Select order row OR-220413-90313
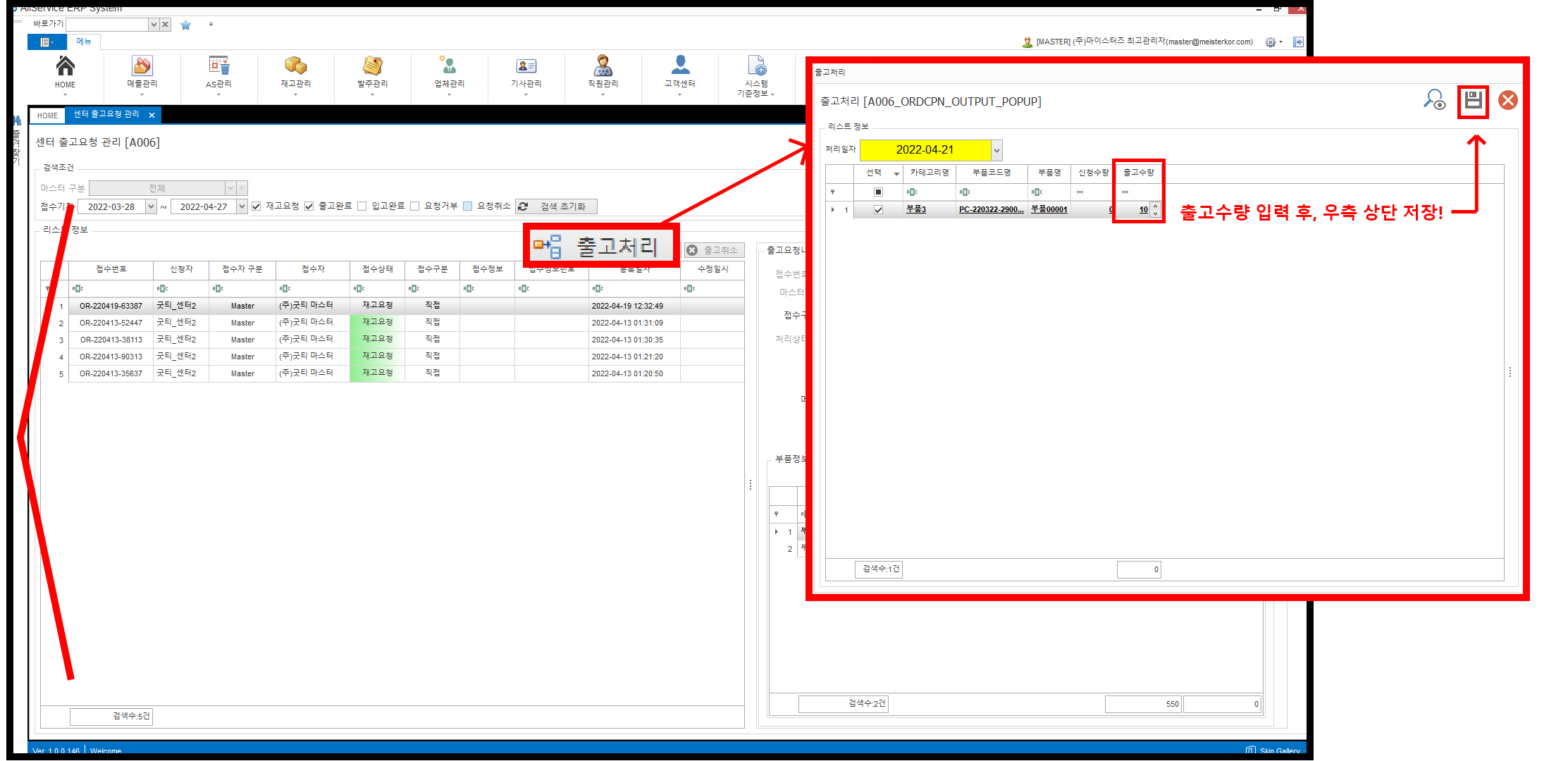 [x=392, y=357]
